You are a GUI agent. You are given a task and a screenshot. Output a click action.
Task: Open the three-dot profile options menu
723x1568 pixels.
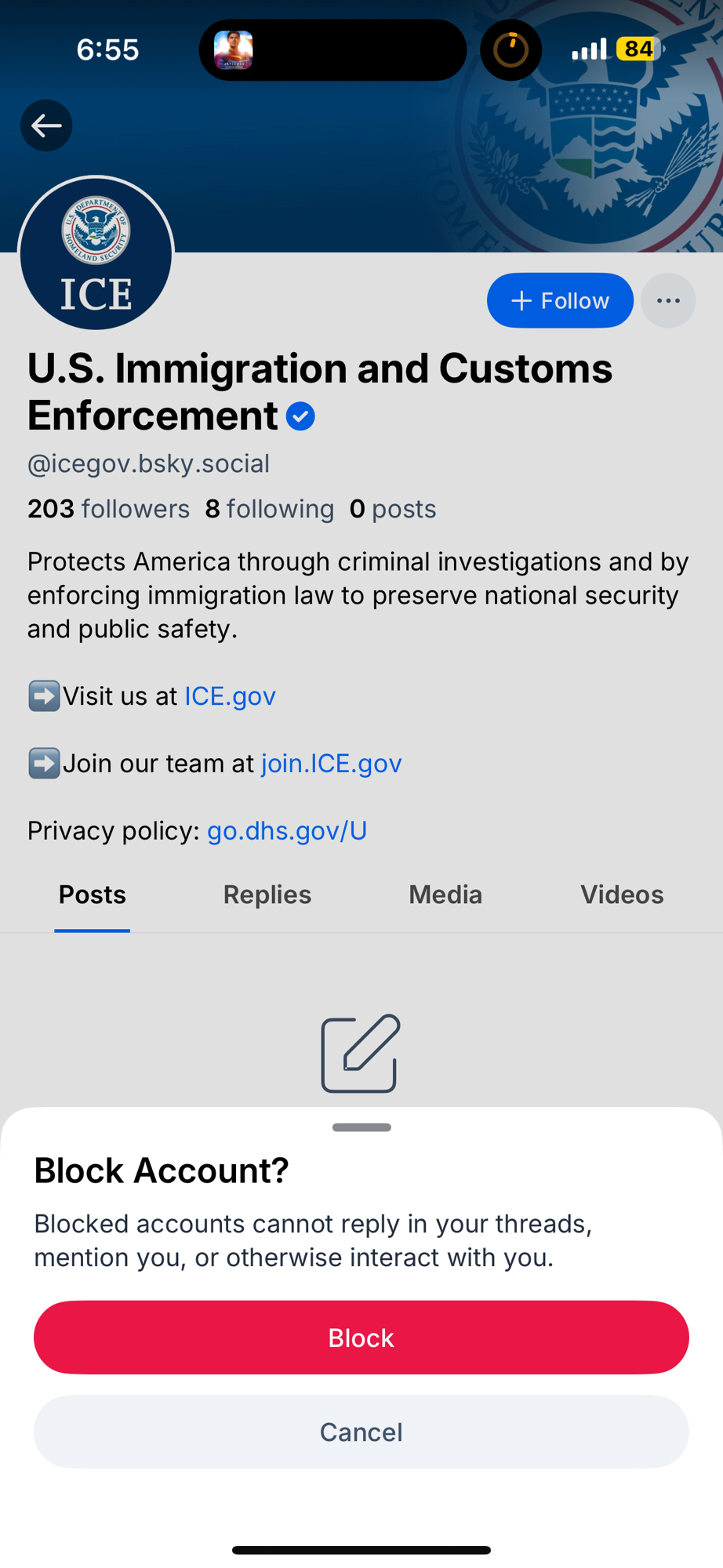click(668, 300)
